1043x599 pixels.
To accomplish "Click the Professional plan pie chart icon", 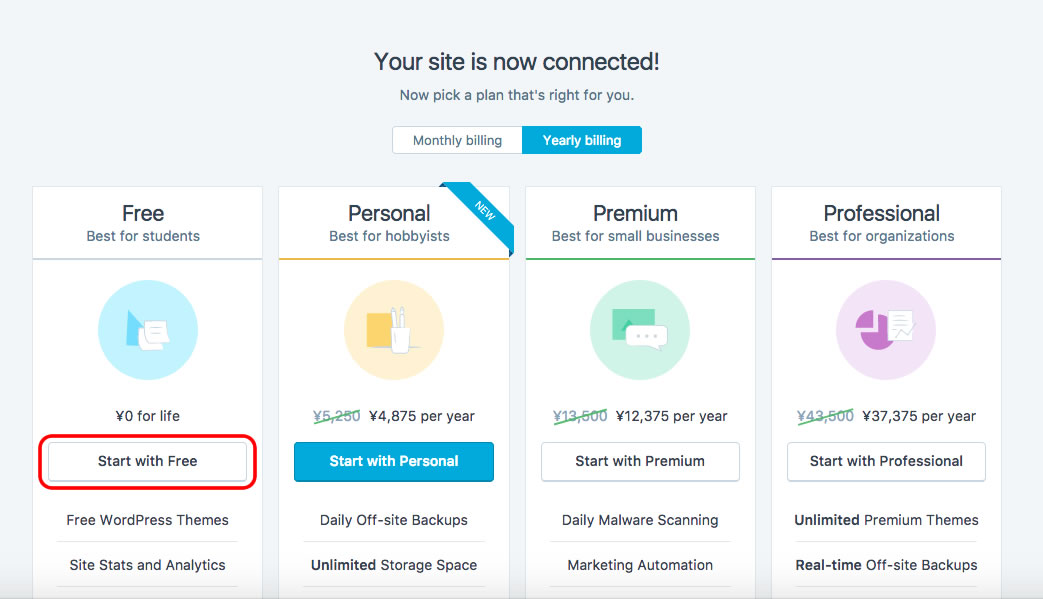I will click(886, 330).
